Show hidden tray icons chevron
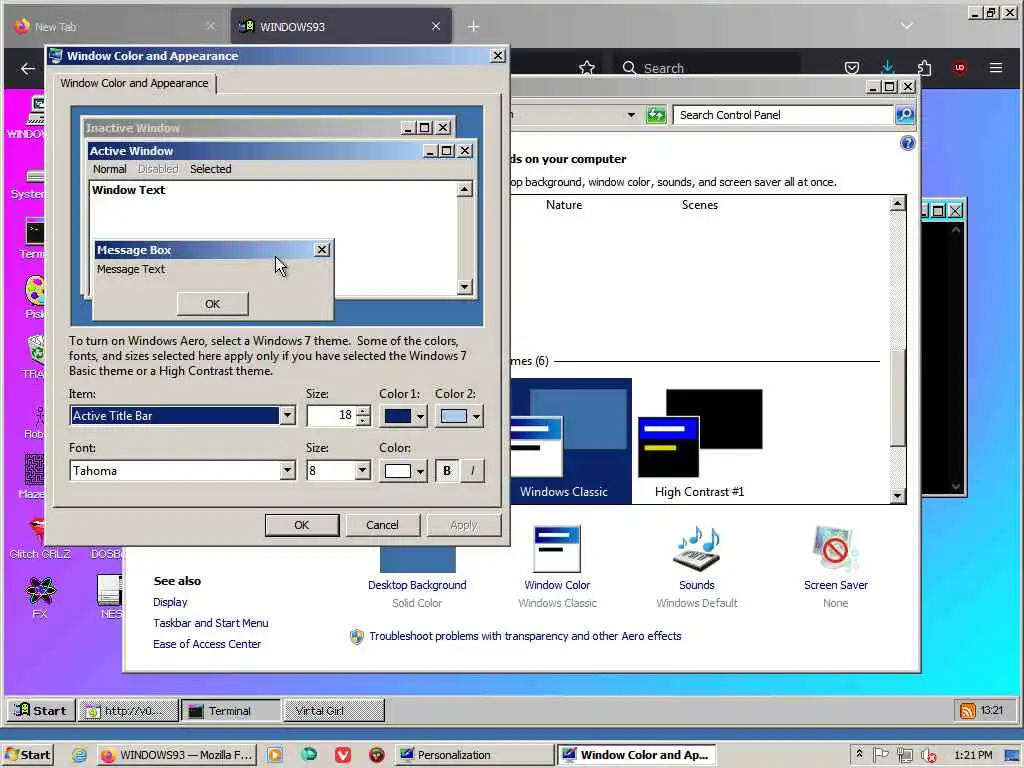The height and width of the screenshot is (768, 1024). [x=859, y=754]
